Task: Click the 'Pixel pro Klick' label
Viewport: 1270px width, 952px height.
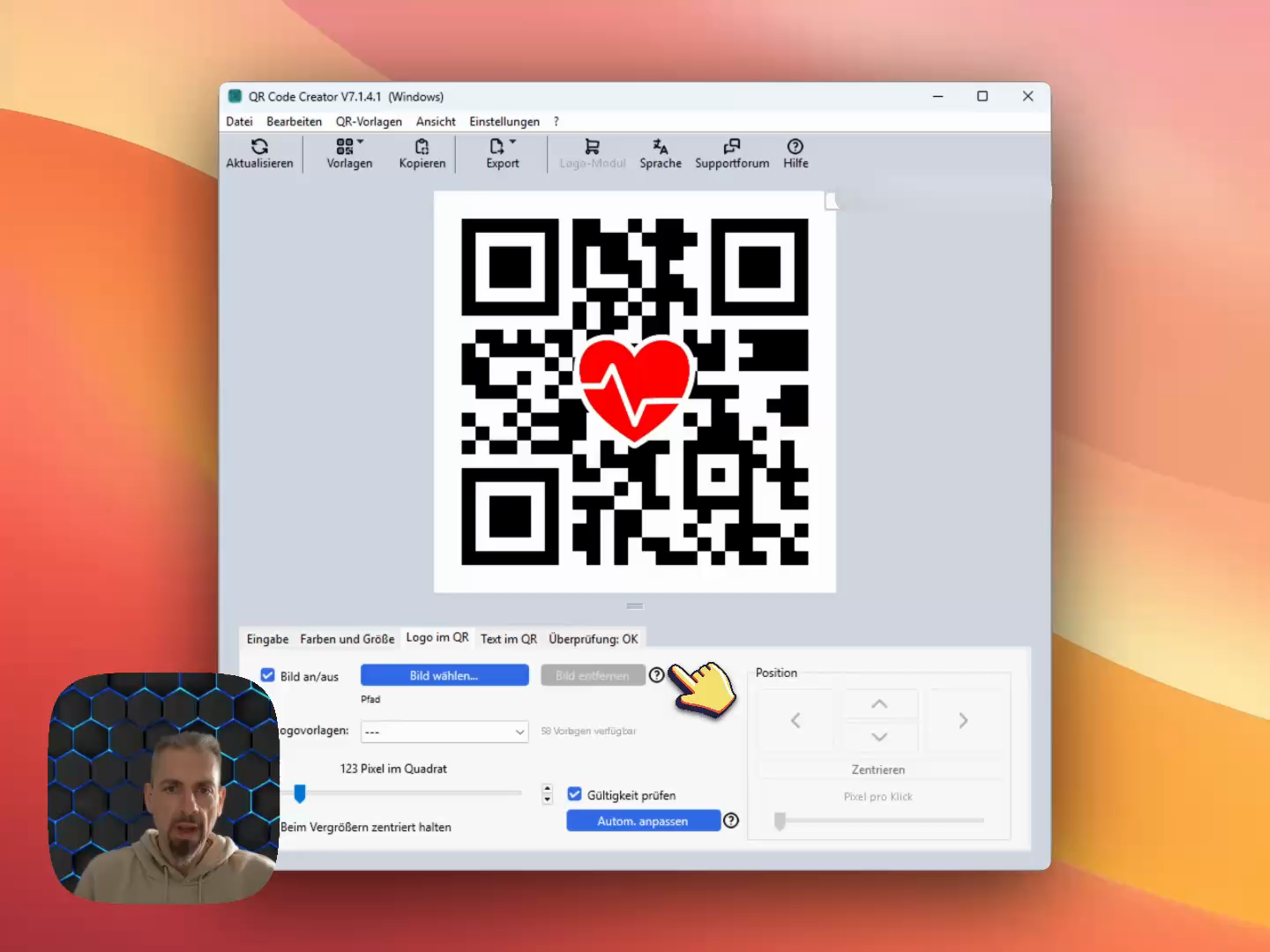Action: coord(878,796)
